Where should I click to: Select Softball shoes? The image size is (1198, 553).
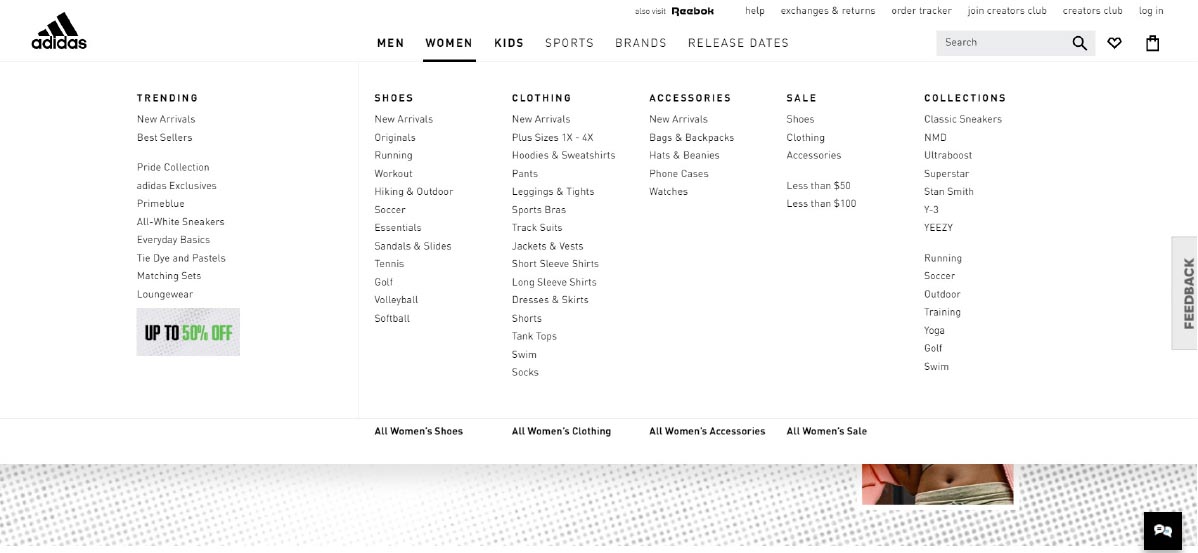point(392,319)
